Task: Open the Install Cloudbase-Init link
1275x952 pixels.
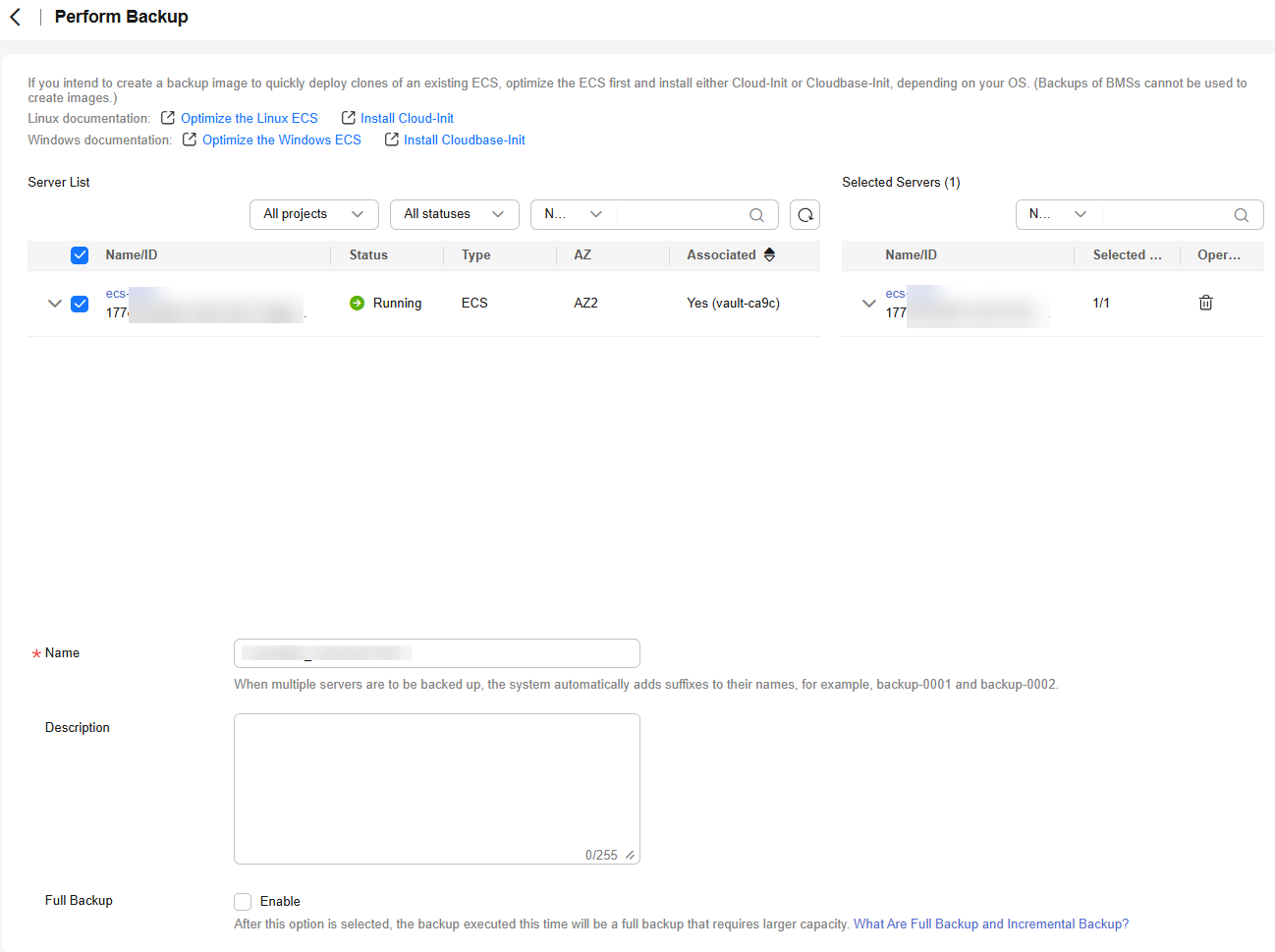Action: pos(464,140)
